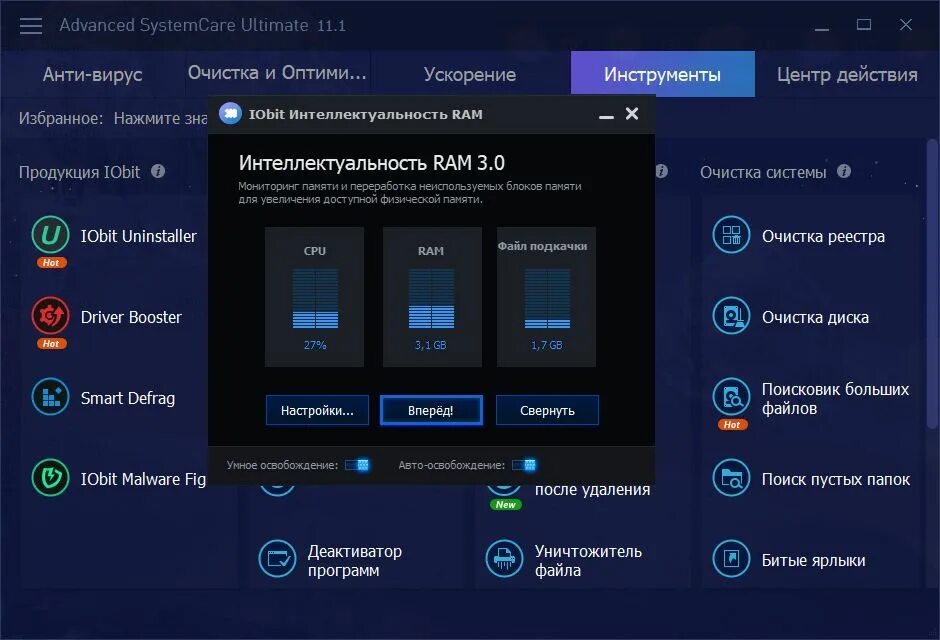Switch to the Анти-вирус tab
This screenshot has width=940, height=640.
point(92,74)
